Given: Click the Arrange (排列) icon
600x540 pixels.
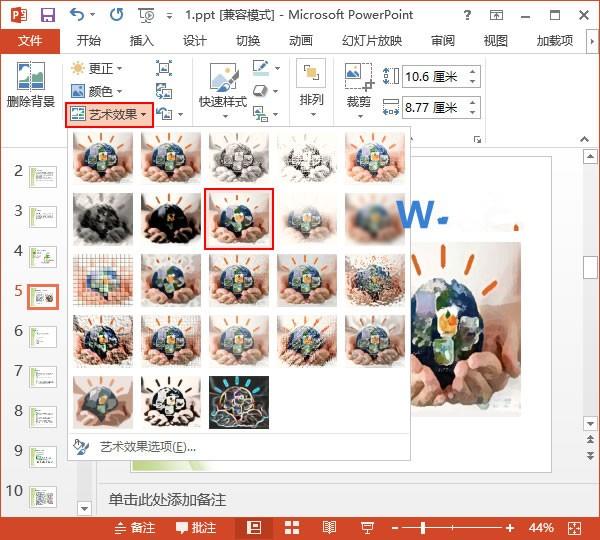Looking at the screenshot, I should [311, 73].
